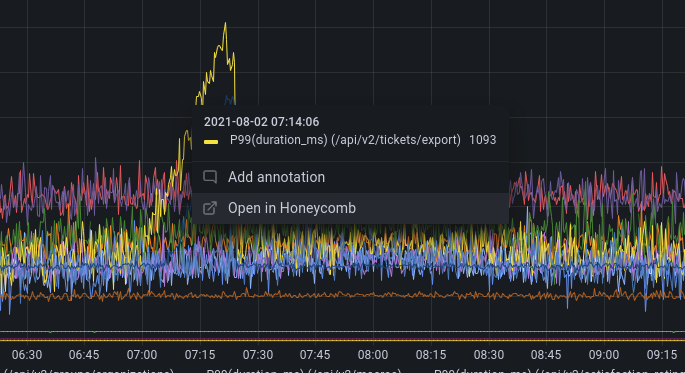The width and height of the screenshot is (685, 373).
Task: Click the 07:30 time axis label
Action: tap(258, 355)
